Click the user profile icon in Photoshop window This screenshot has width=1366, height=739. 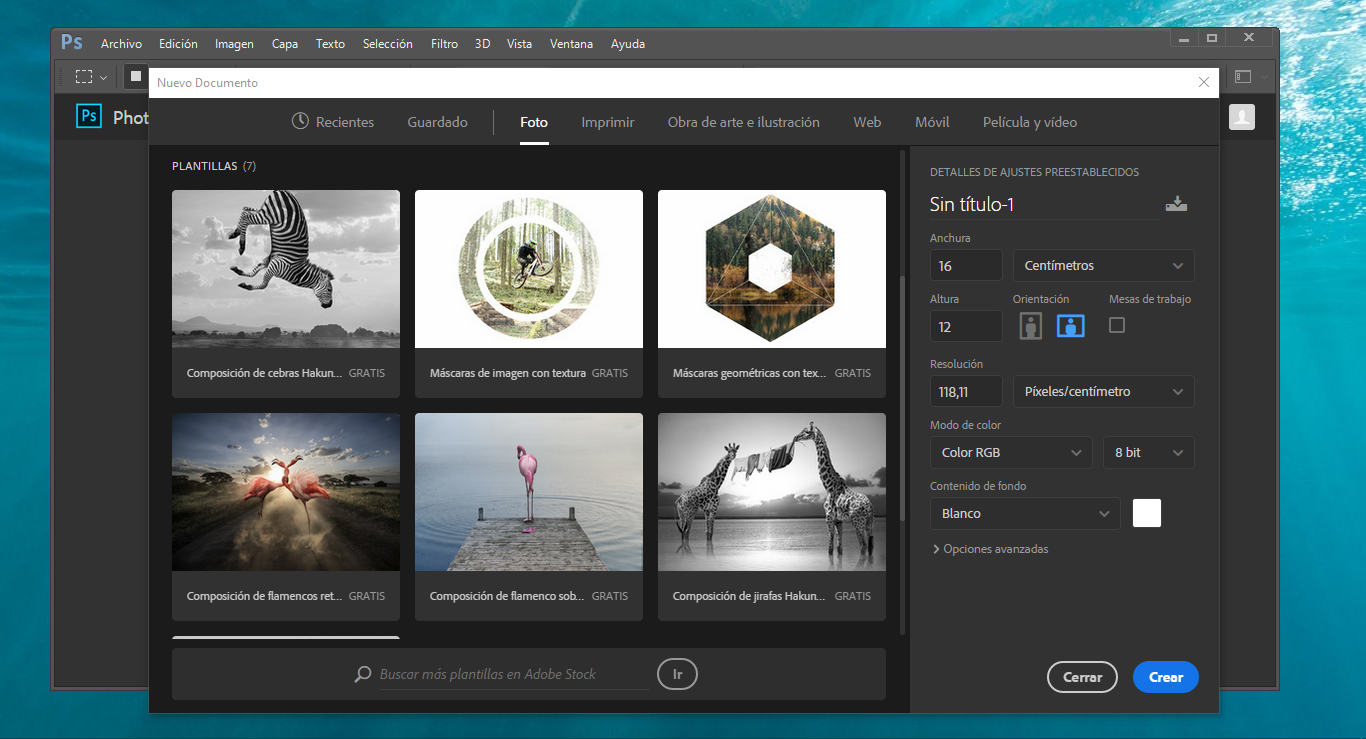pos(1242,117)
